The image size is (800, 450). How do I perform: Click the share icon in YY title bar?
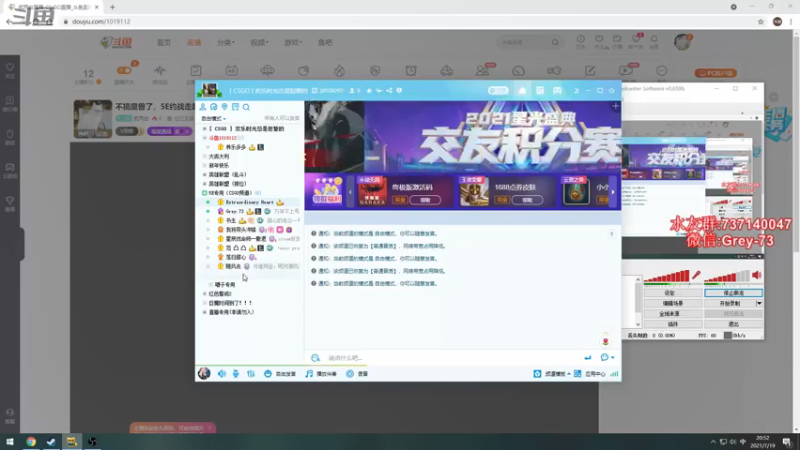389,90
